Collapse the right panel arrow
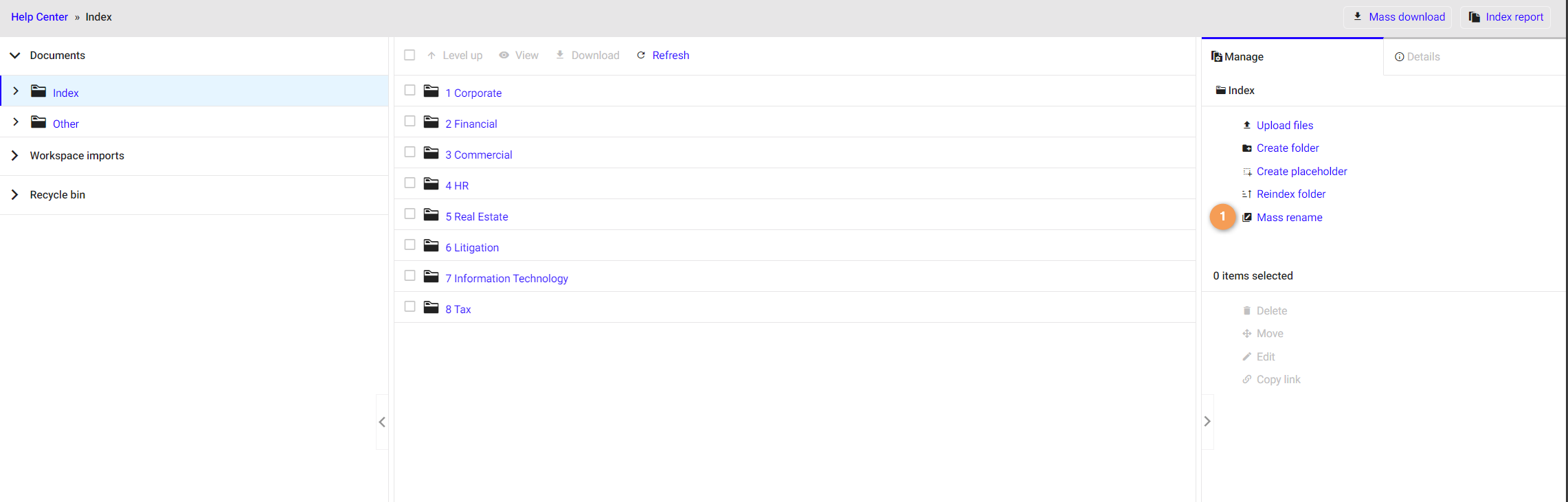This screenshot has height=502, width=1568. pos(1207,422)
